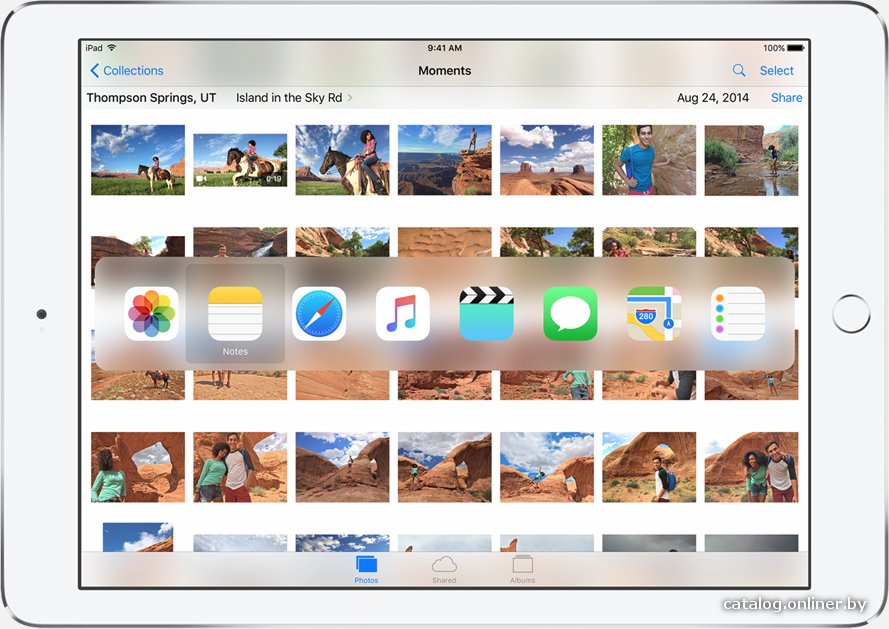Viewport: 889px width, 629px height.
Task: Tap the search magnifier icon
Action: click(x=739, y=70)
